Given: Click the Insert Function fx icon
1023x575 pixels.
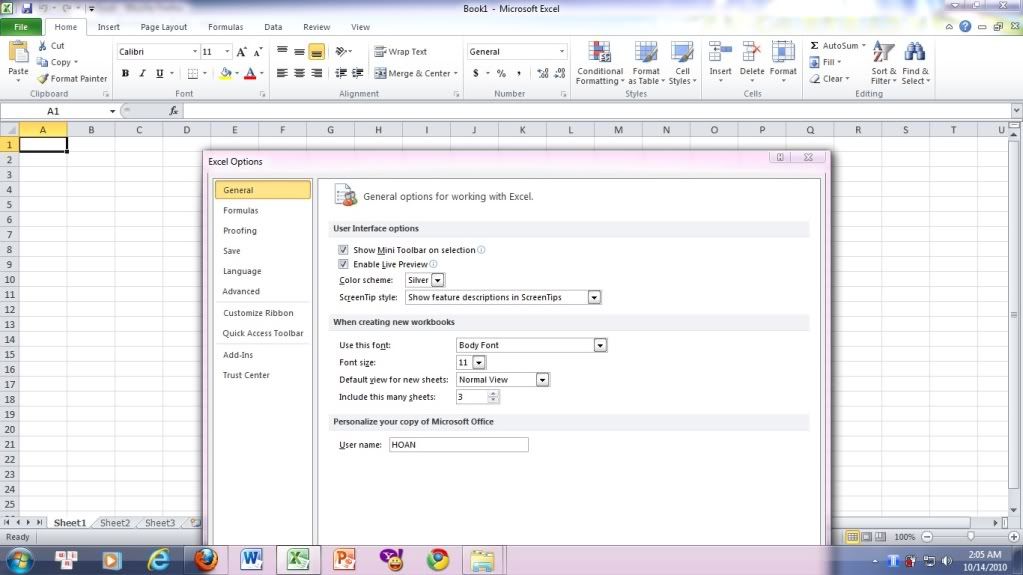Looking at the screenshot, I should [x=174, y=111].
